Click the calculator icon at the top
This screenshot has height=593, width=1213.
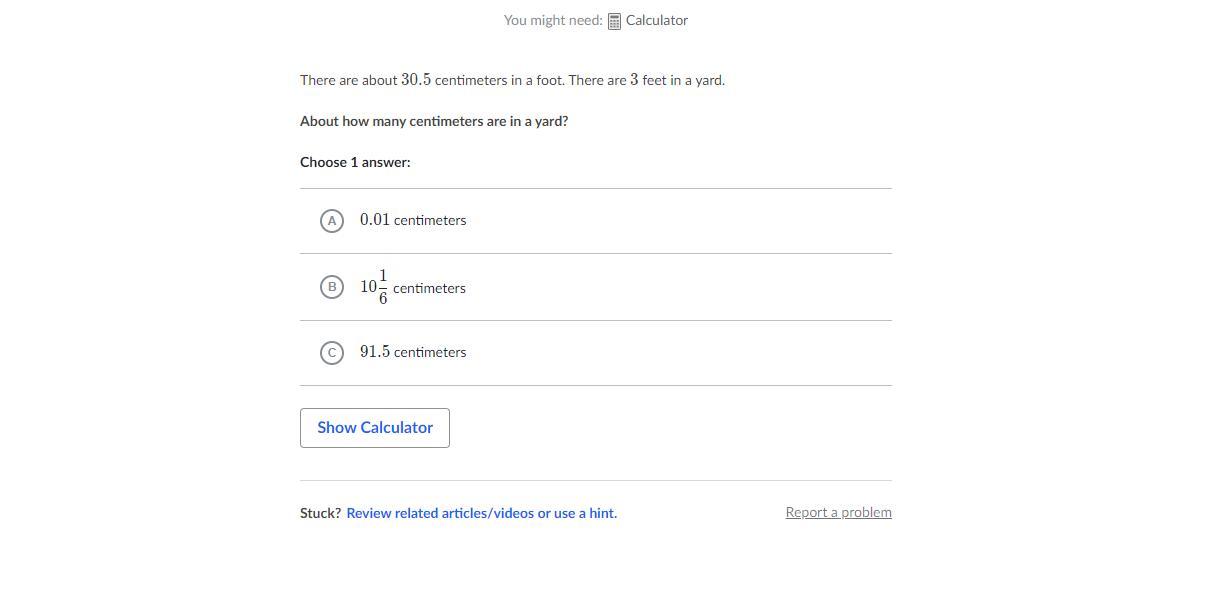tap(615, 21)
